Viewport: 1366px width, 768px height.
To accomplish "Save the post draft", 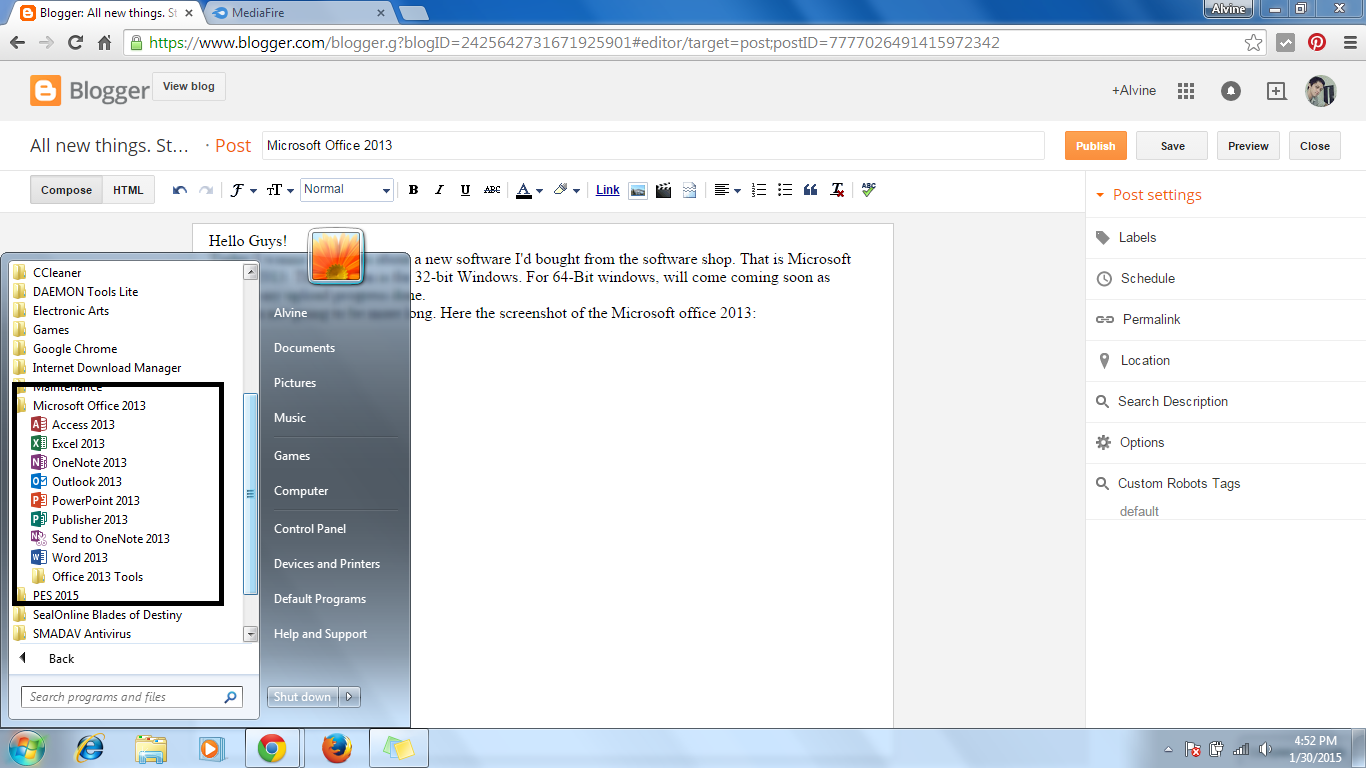I will click(1172, 146).
